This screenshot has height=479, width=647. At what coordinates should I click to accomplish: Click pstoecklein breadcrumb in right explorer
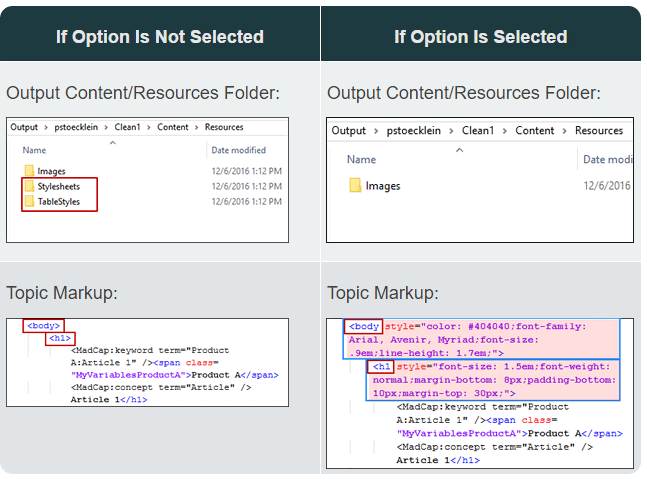413,130
